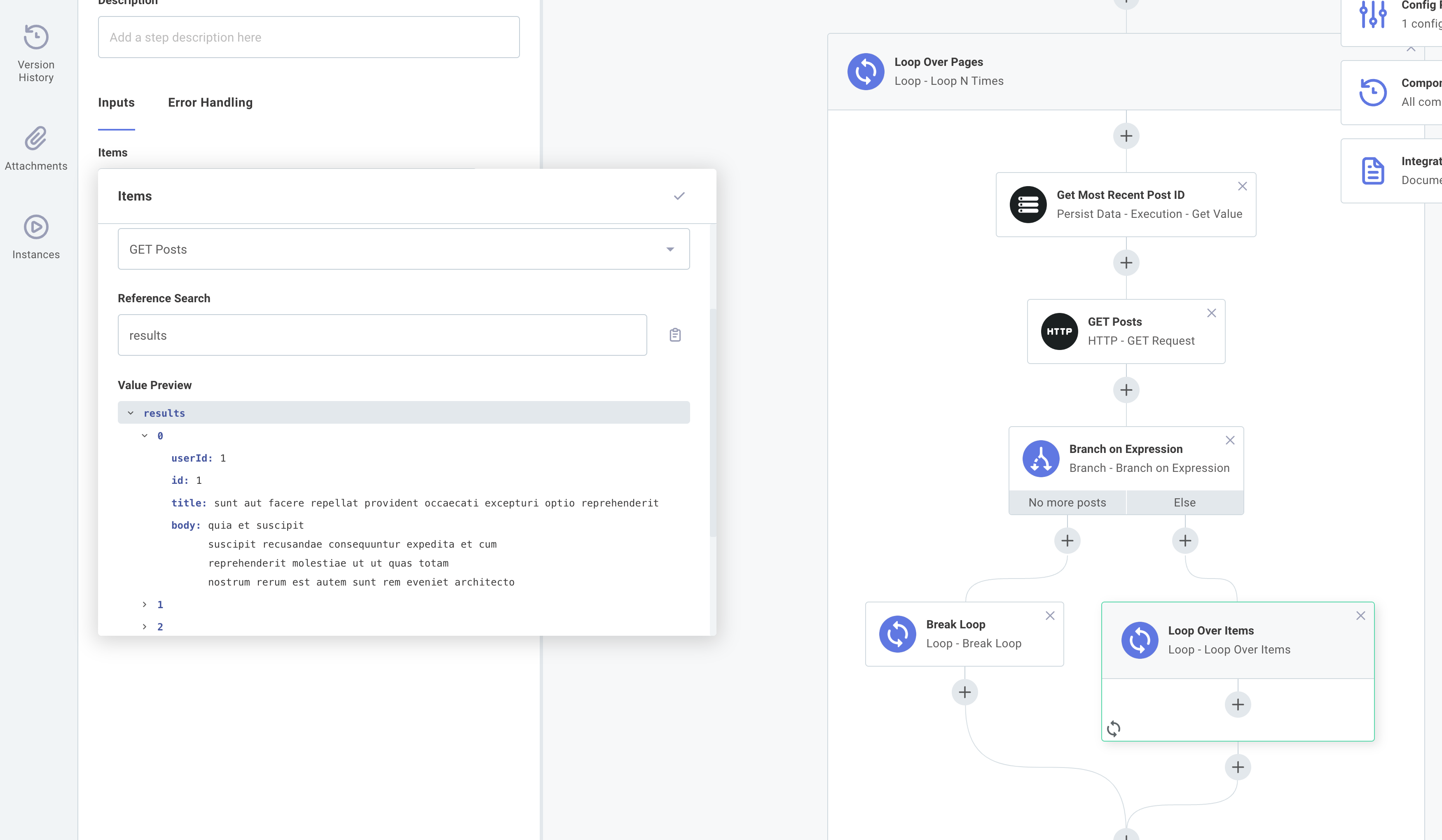Add a step below GET Posts with plus button
This screenshot has width=1442, height=840.
pyautogui.click(x=1126, y=390)
